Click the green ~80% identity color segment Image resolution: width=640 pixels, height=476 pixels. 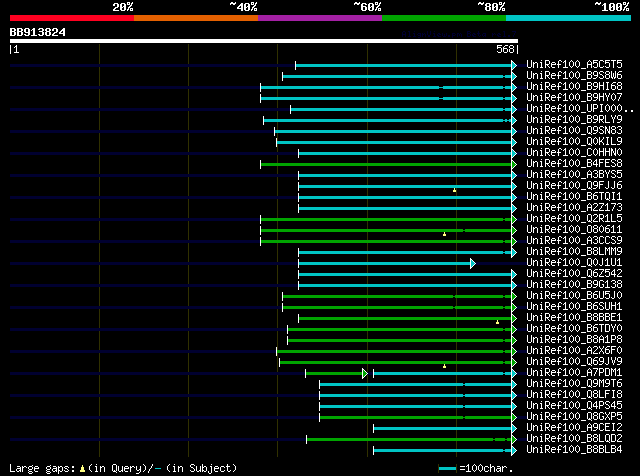coord(444,18)
